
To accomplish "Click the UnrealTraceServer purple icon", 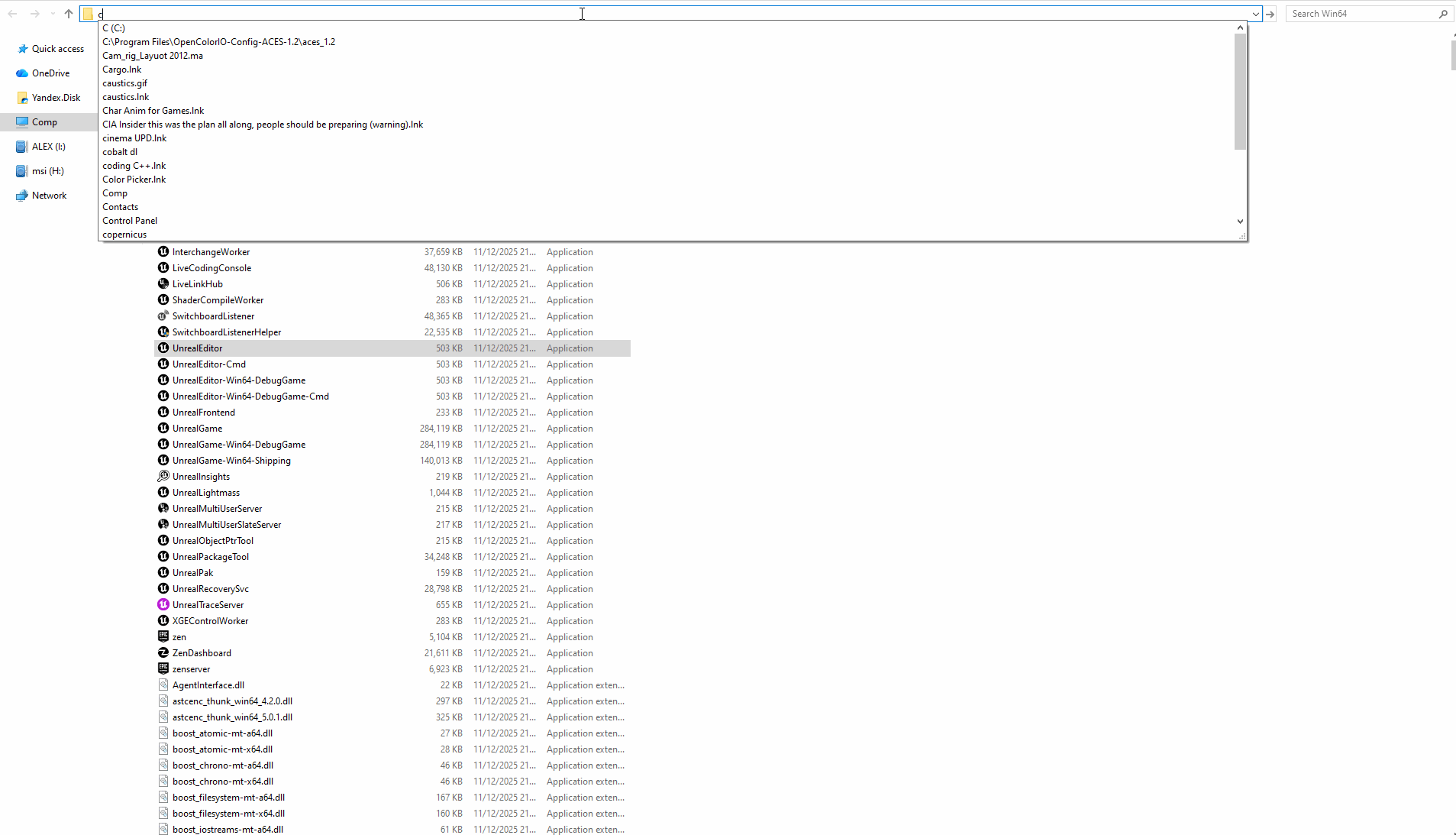I will coord(163,605).
